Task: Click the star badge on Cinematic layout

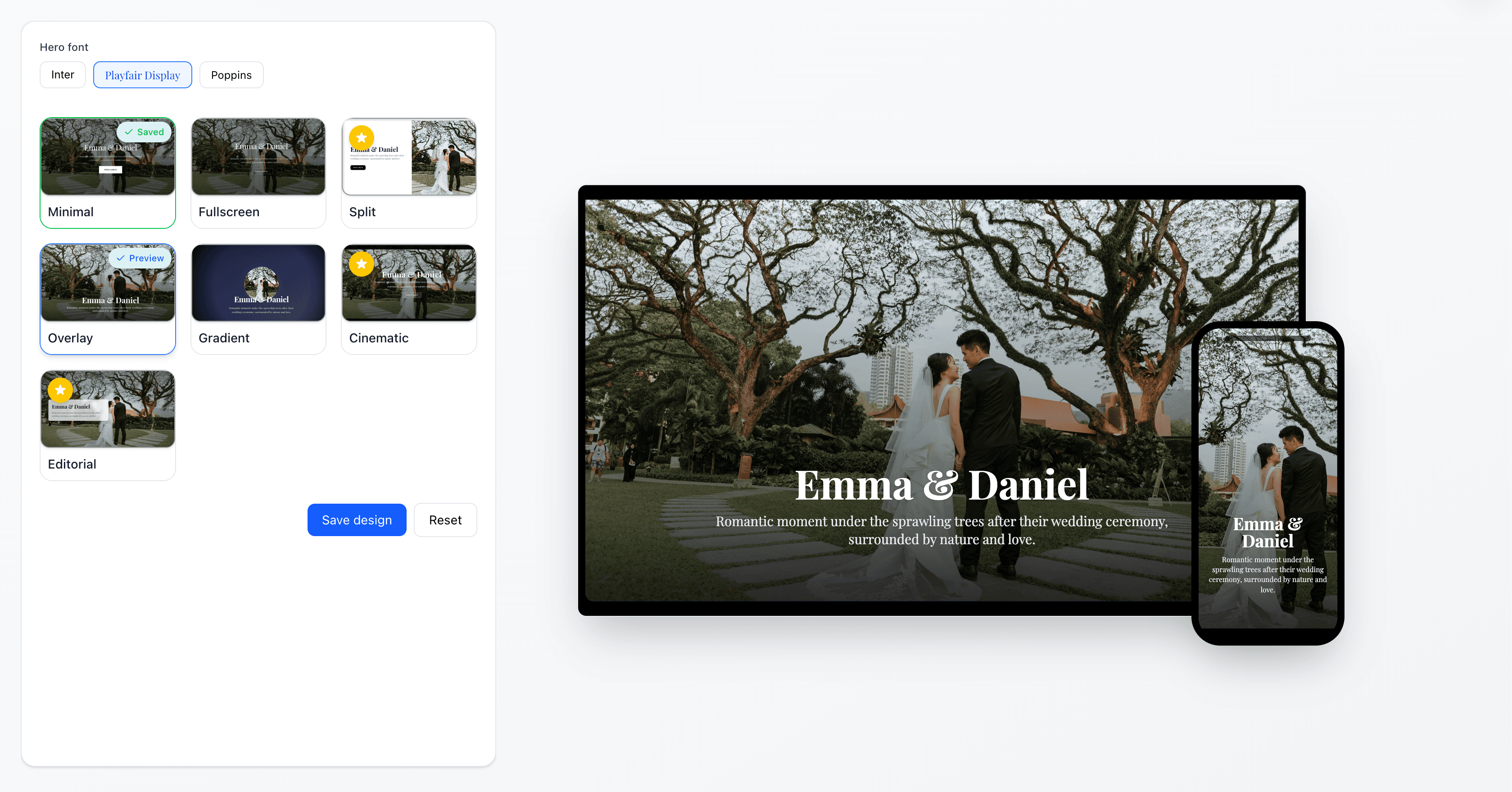Action: coord(362,264)
